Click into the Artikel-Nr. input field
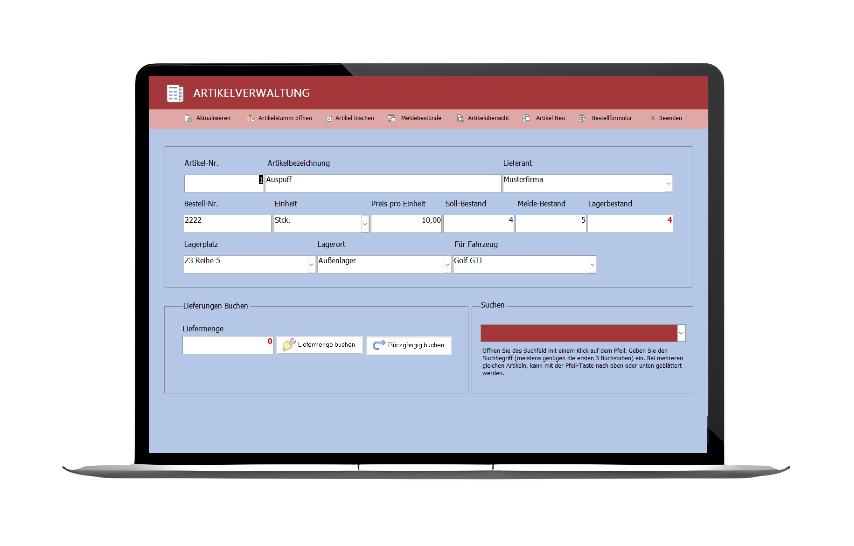Viewport: 854px width, 546px height. tap(222, 183)
